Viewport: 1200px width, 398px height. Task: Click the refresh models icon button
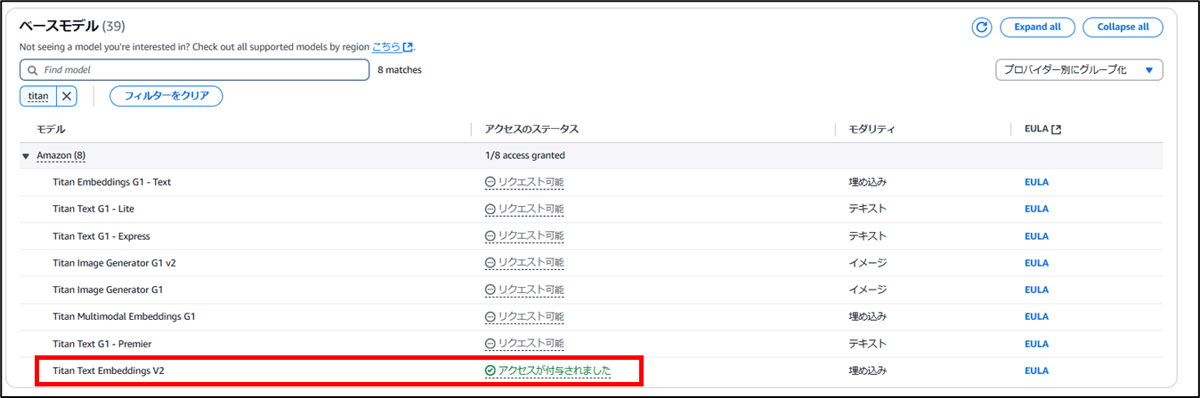[x=982, y=27]
